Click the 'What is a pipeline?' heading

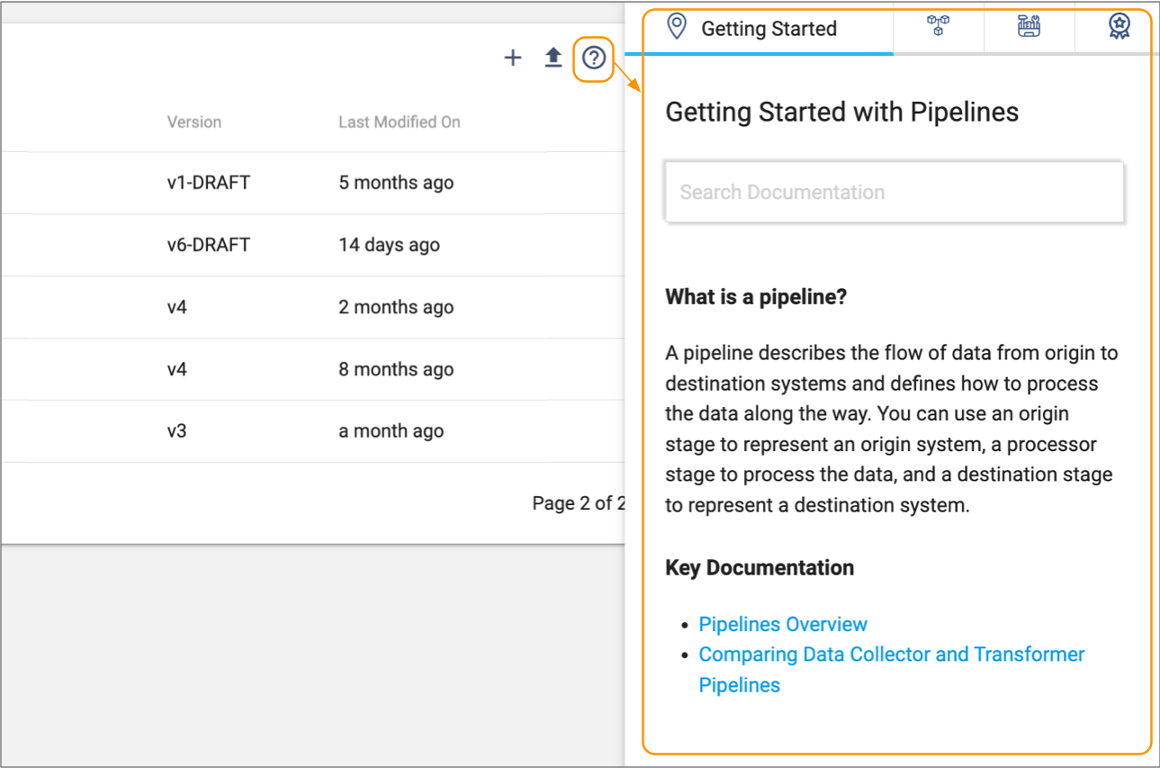pos(756,297)
